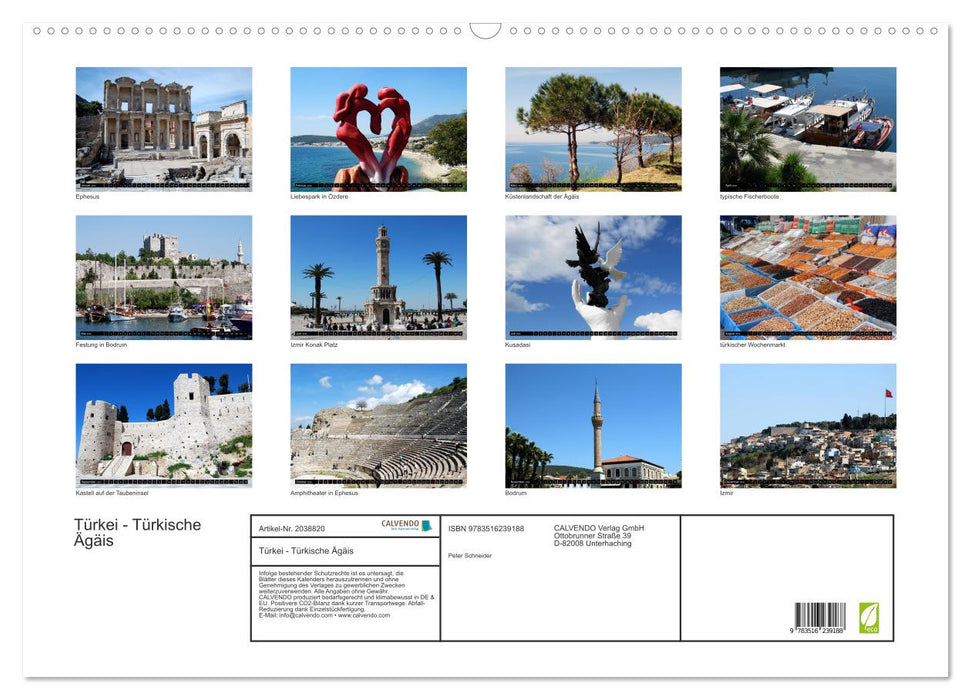This screenshot has height=700, width=971.
Task: Select the Izmir Konak Platz clock tower image
Action: pos(378,275)
